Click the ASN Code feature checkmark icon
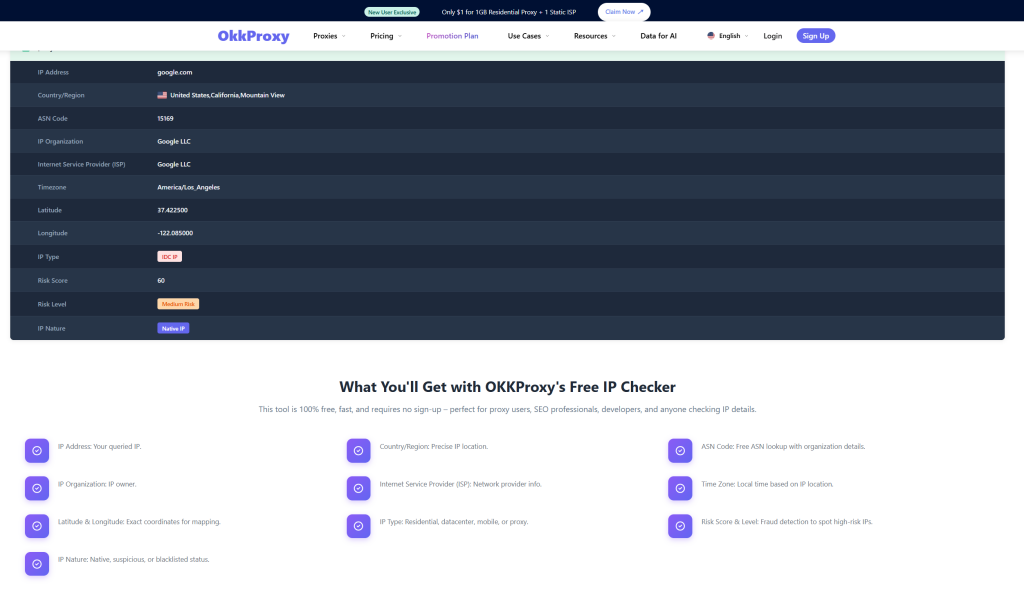 680,450
